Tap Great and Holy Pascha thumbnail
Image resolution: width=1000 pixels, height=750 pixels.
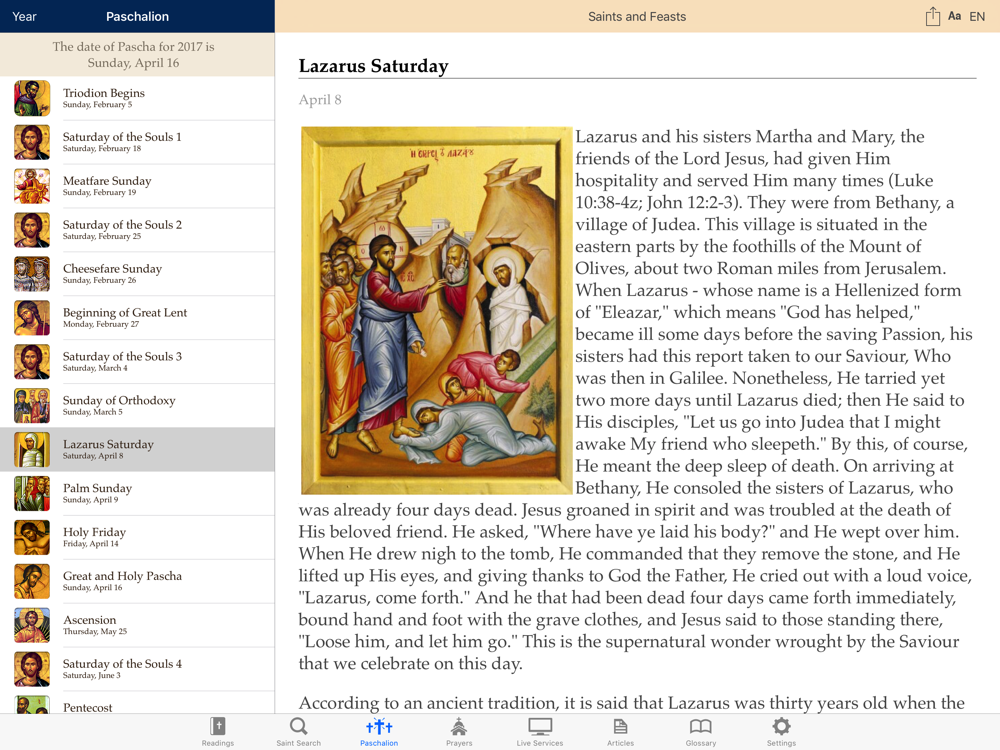32,582
